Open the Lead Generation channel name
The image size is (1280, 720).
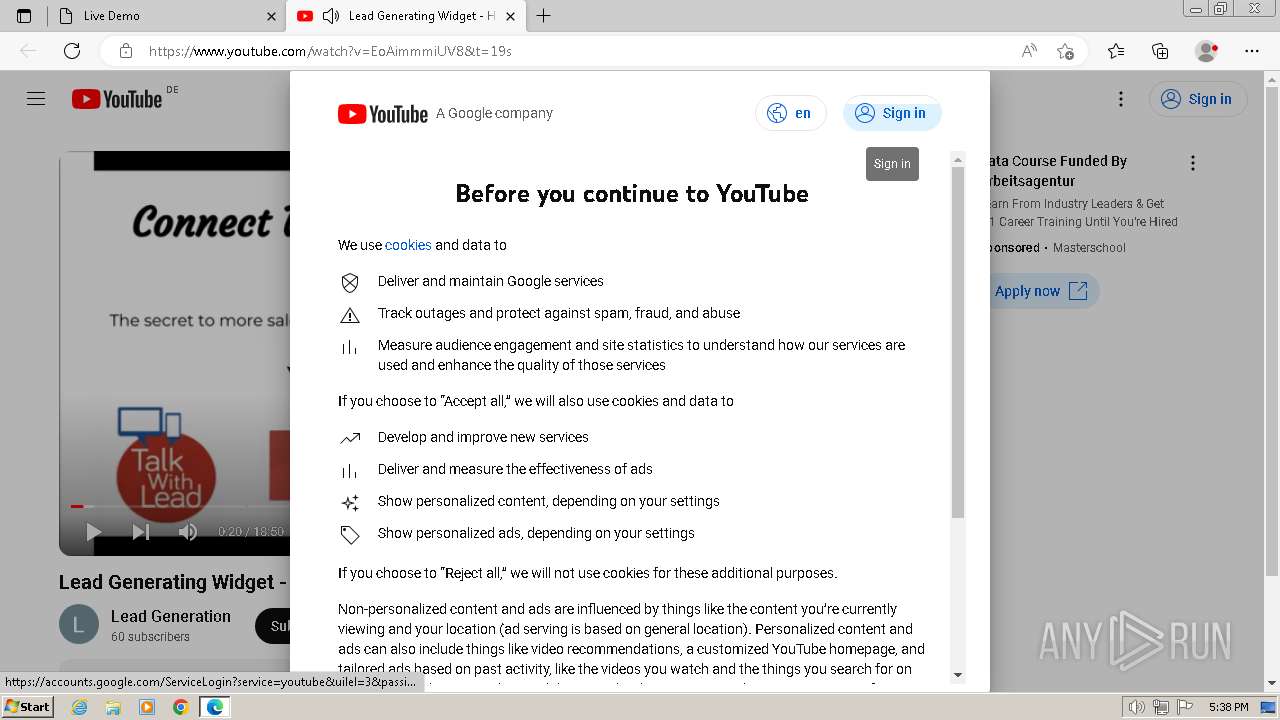tap(171, 616)
